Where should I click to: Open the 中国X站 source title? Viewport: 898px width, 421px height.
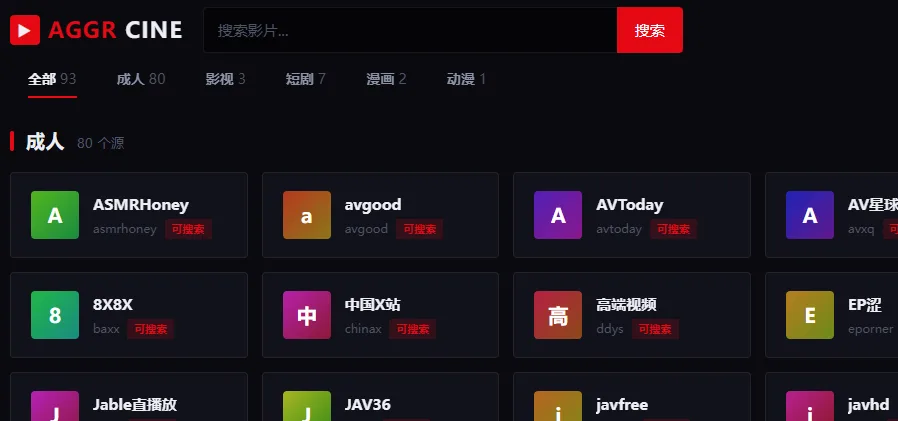pos(373,305)
